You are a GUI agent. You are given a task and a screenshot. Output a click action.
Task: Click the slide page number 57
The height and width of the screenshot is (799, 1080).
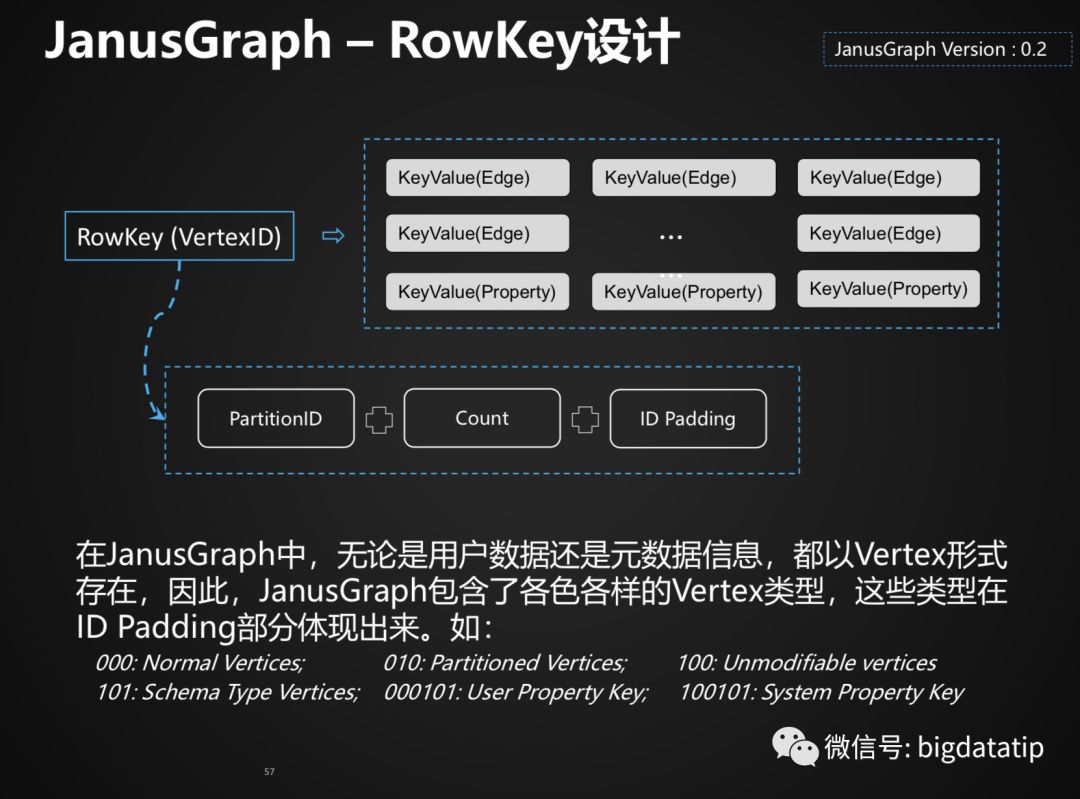tap(269, 771)
